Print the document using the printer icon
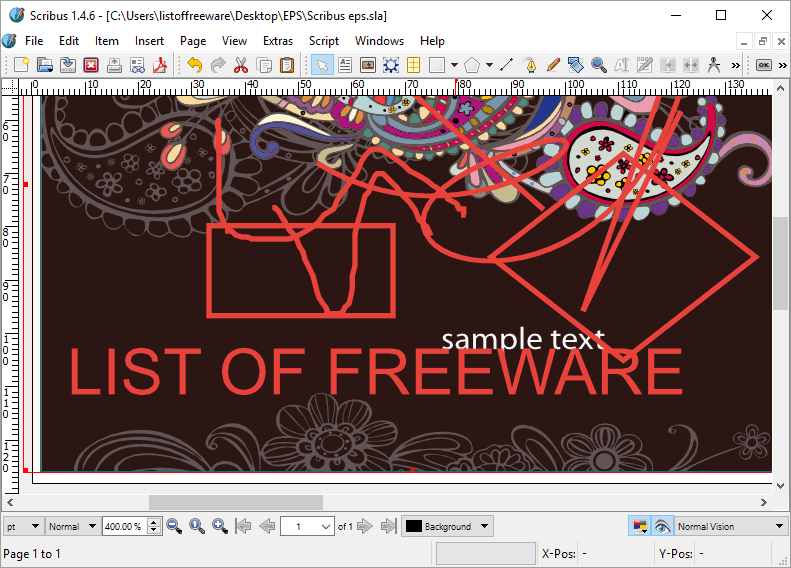 [114, 65]
